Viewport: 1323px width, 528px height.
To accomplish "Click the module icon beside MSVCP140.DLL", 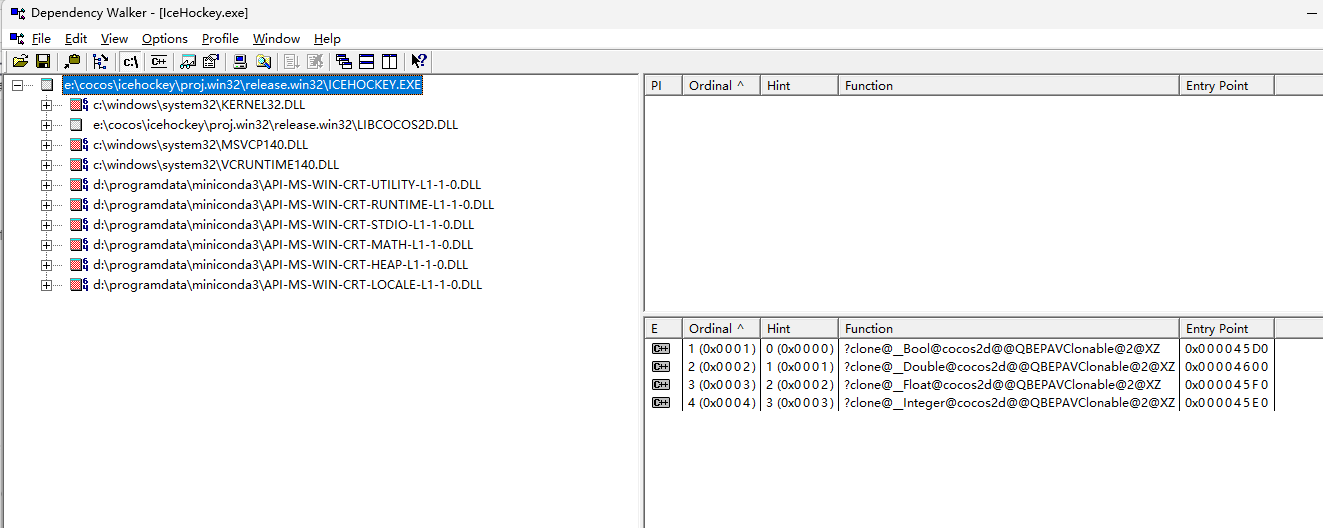I will click(x=79, y=145).
